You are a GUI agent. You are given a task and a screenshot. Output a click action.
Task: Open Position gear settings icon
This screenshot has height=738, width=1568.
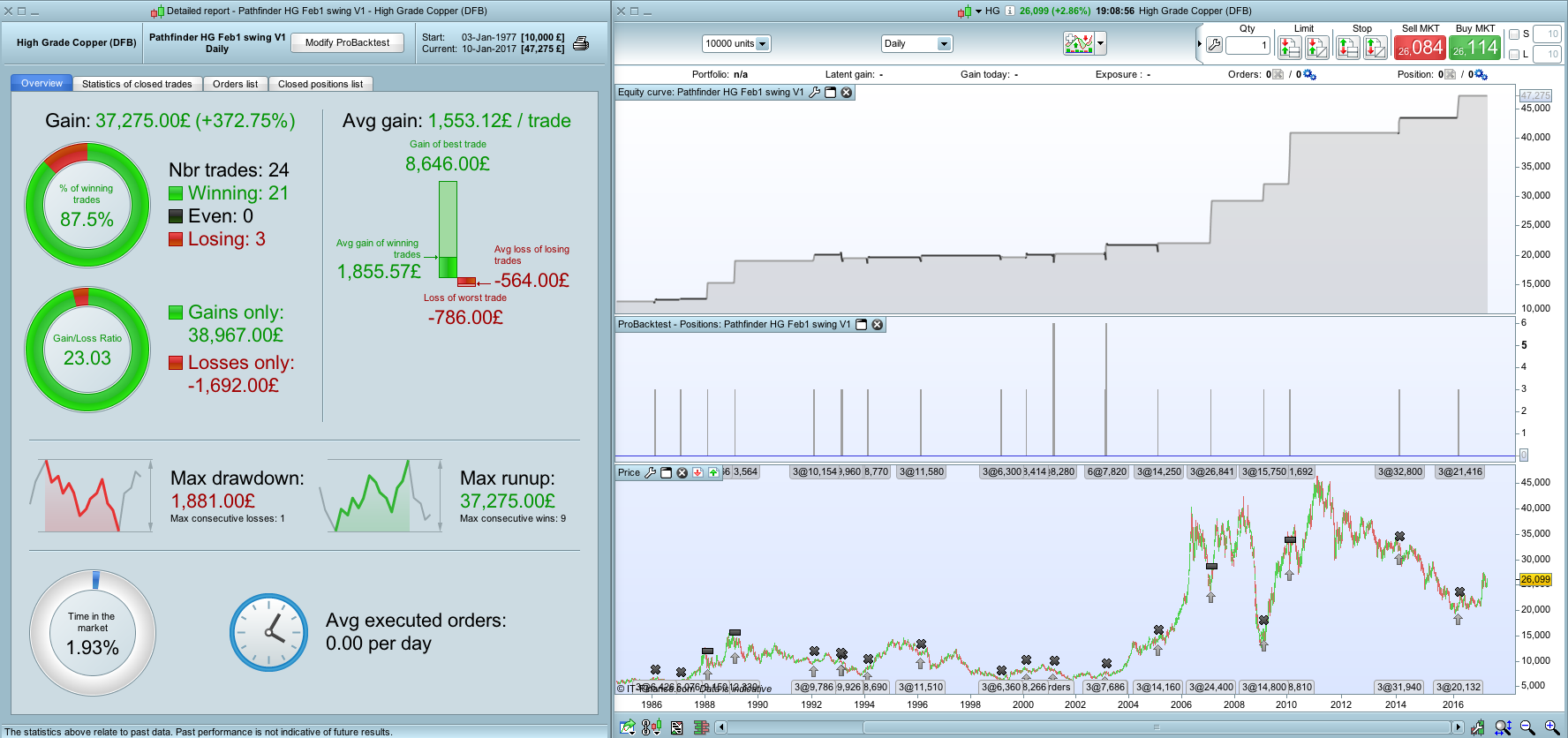(x=1481, y=75)
